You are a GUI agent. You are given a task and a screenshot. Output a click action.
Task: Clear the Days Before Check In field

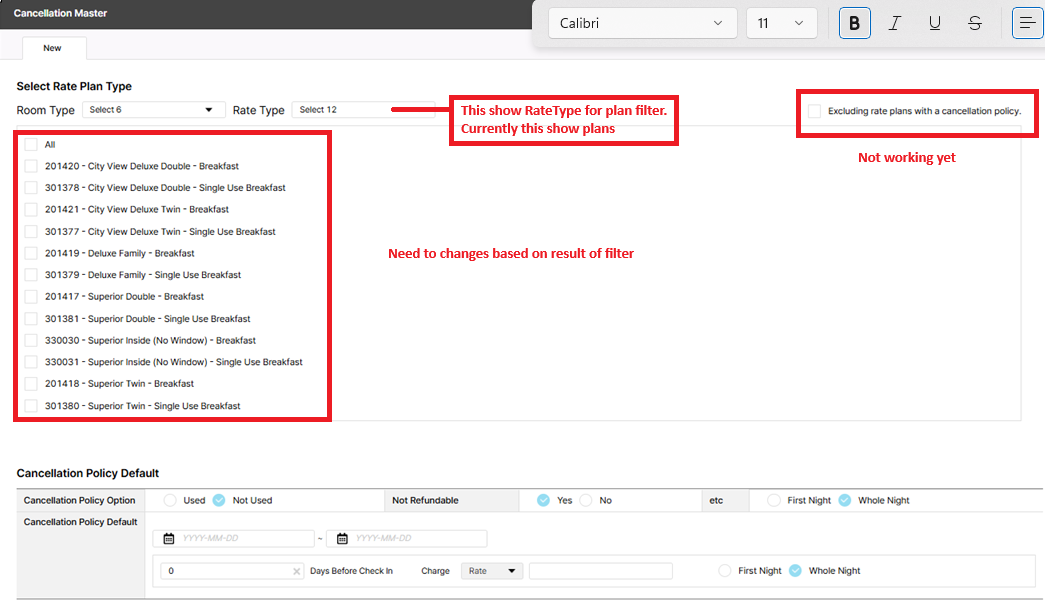point(296,571)
